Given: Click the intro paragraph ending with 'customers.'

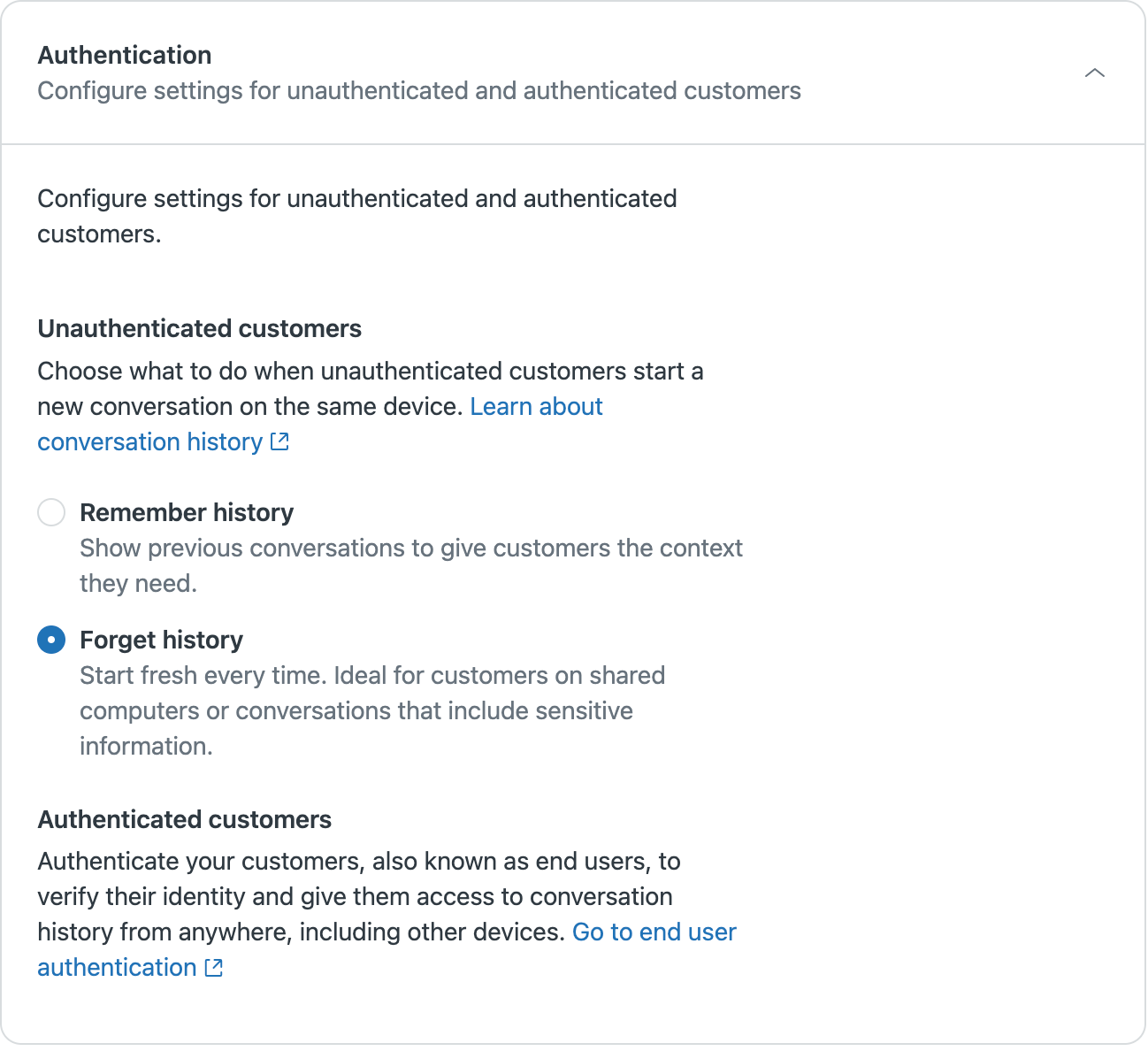Looking at the screenshot, I should tap(356, 199).
